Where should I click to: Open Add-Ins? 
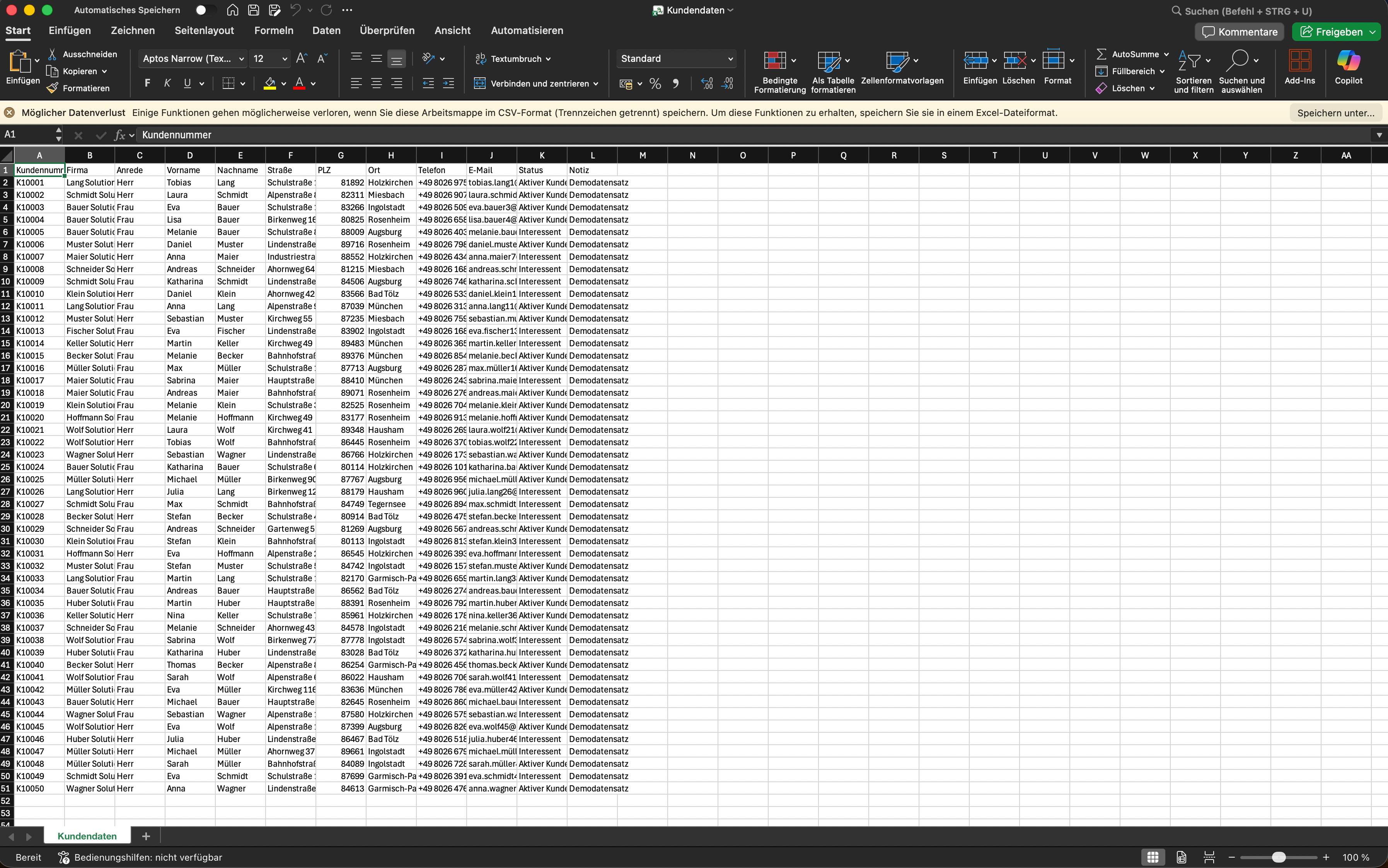point(1299,68)
